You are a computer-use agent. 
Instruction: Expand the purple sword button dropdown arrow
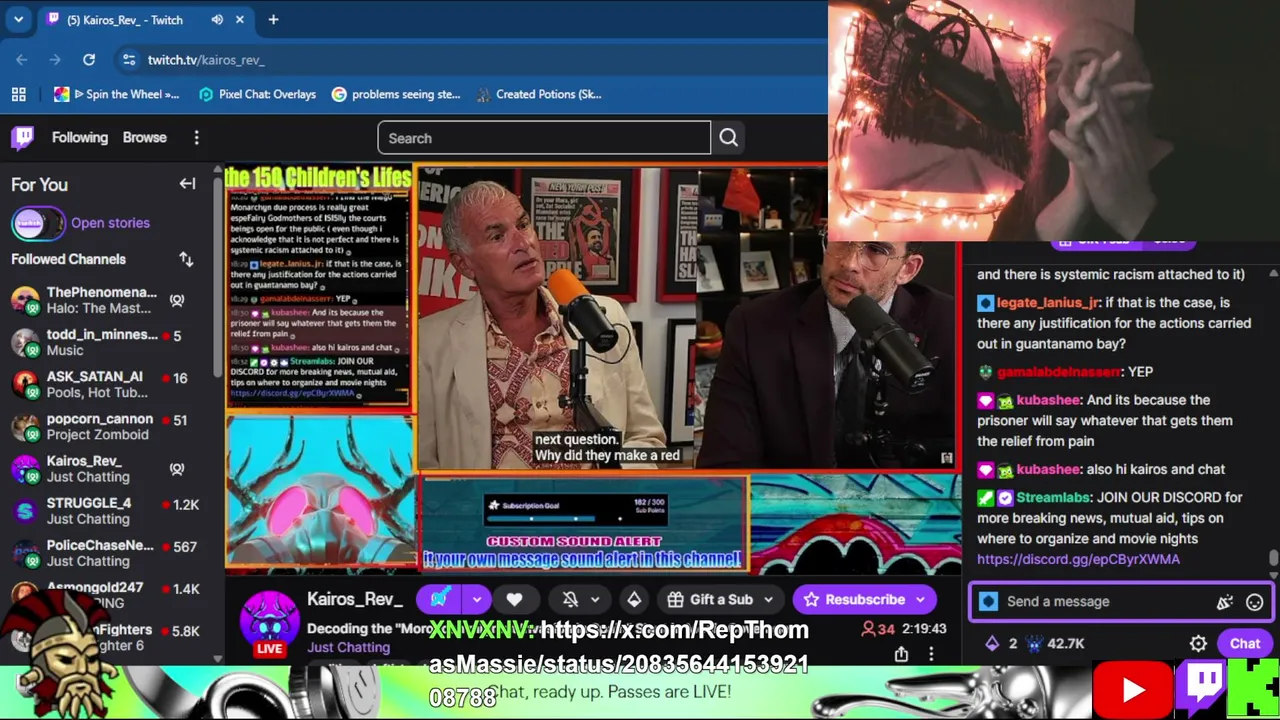point(477,600)
